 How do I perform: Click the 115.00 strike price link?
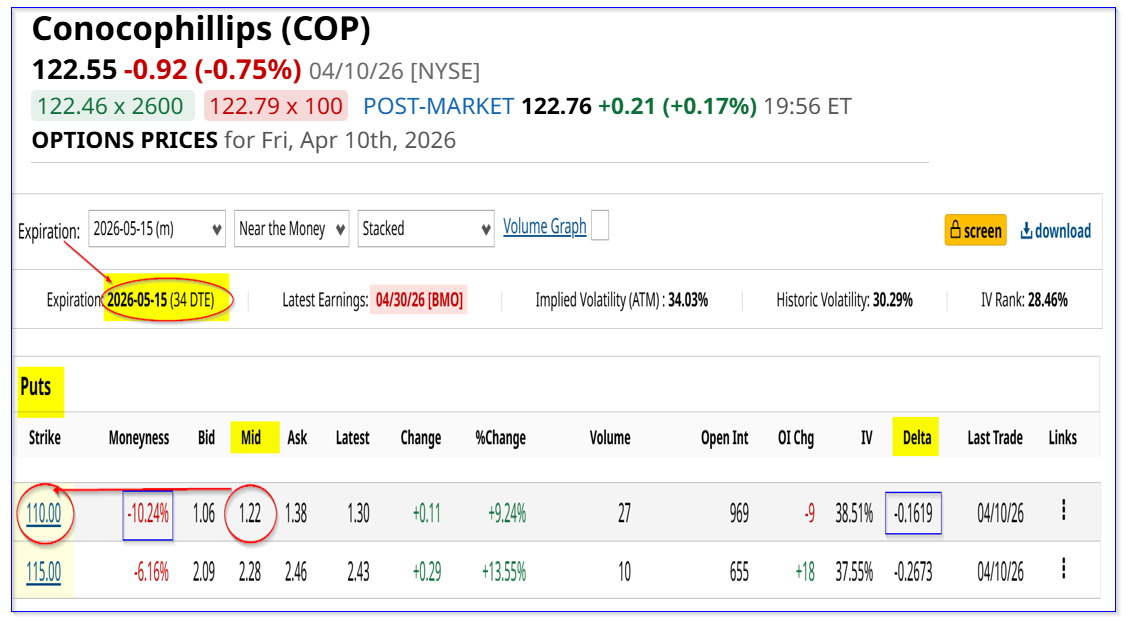click(x=43, y=572)
